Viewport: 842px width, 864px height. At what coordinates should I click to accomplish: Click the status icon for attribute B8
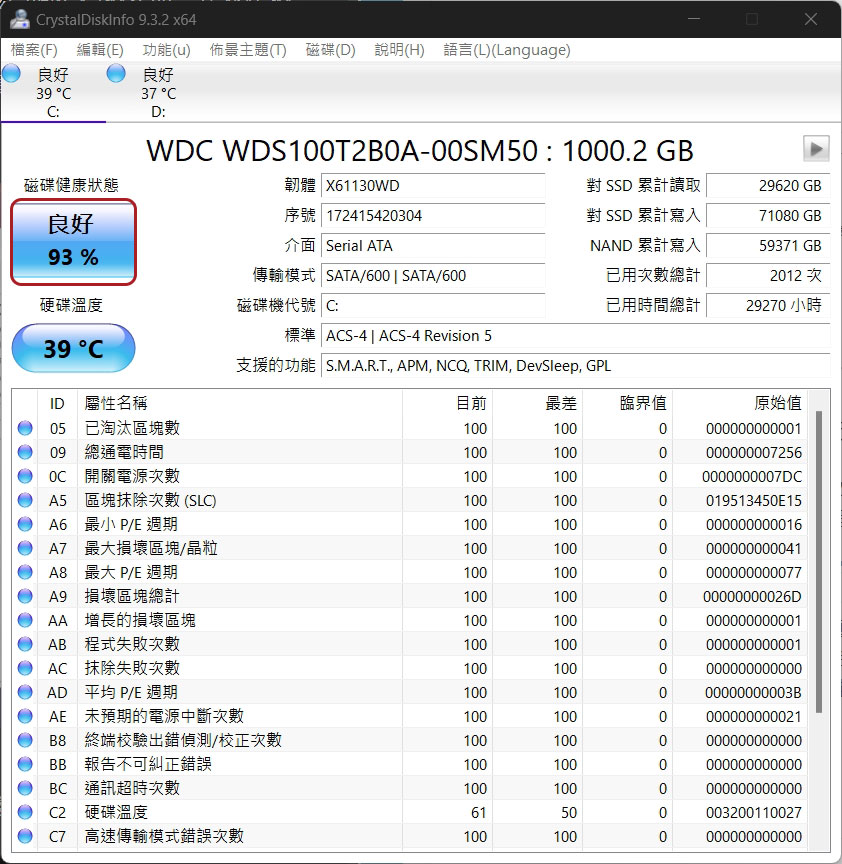25,739
